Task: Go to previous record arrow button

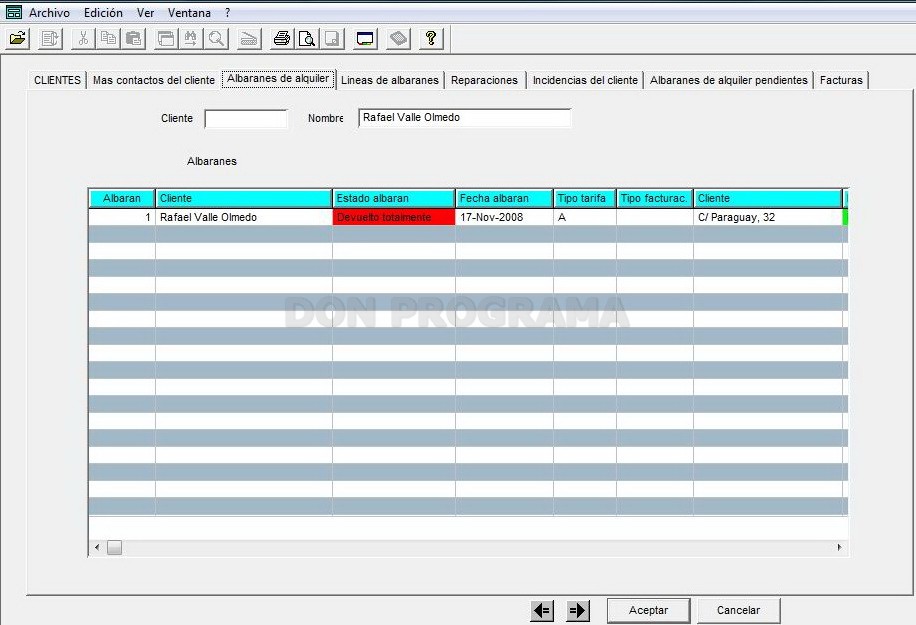Action: 542,611
